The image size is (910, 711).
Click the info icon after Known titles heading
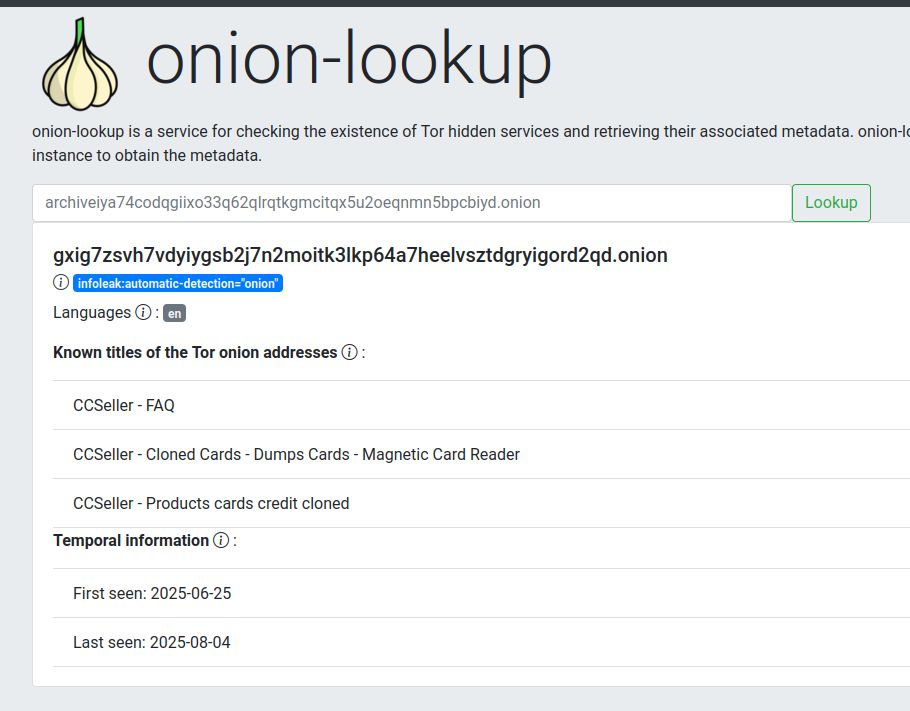tap(349, 352)
